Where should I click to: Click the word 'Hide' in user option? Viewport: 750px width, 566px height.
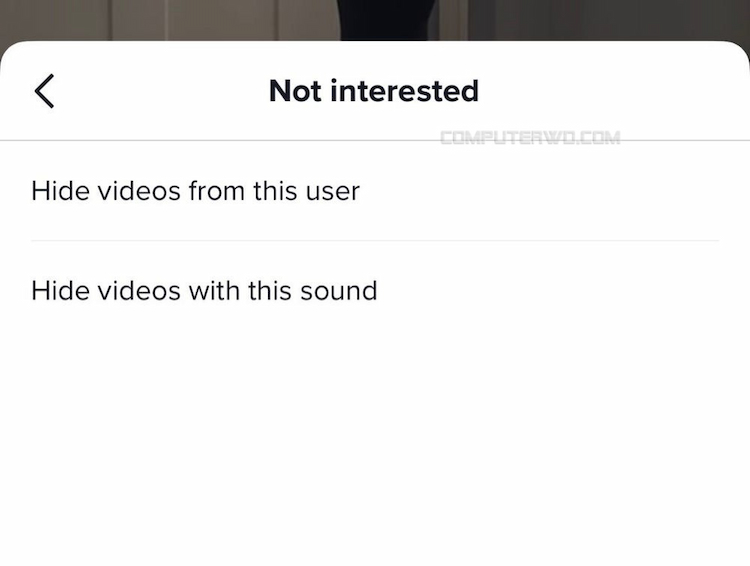tap(60, 191)
